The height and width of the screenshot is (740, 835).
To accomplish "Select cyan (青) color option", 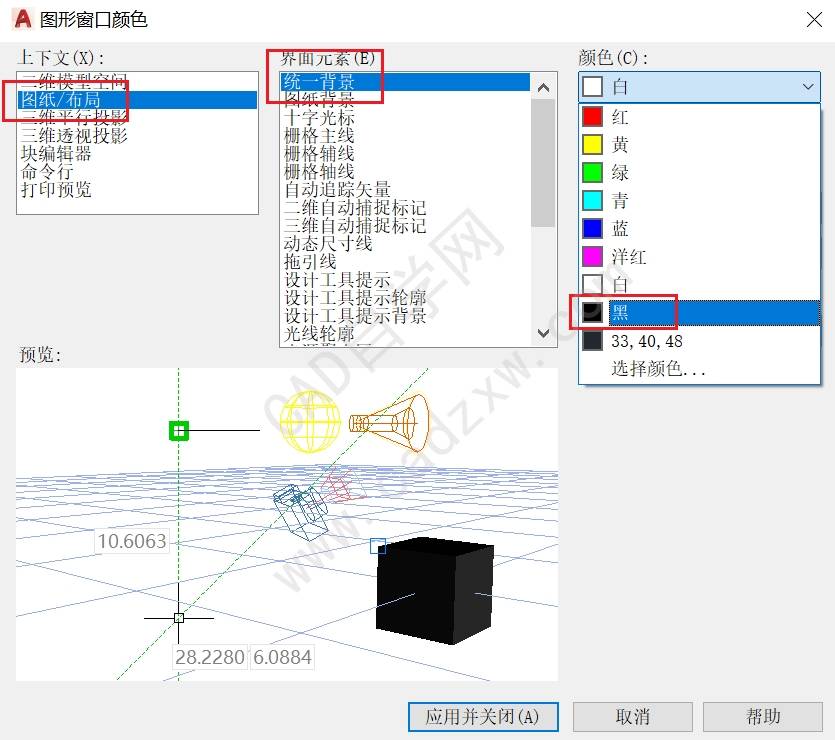I will click(620, 202).
